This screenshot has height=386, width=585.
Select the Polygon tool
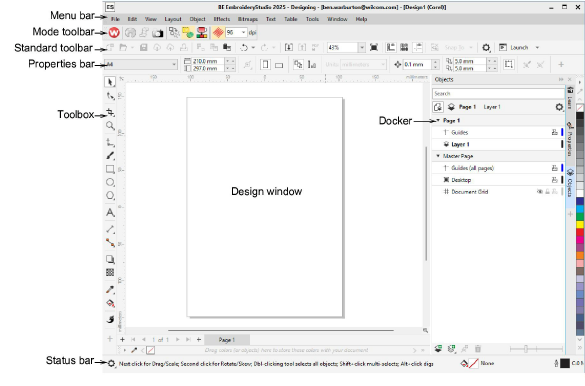pos(110,195)
